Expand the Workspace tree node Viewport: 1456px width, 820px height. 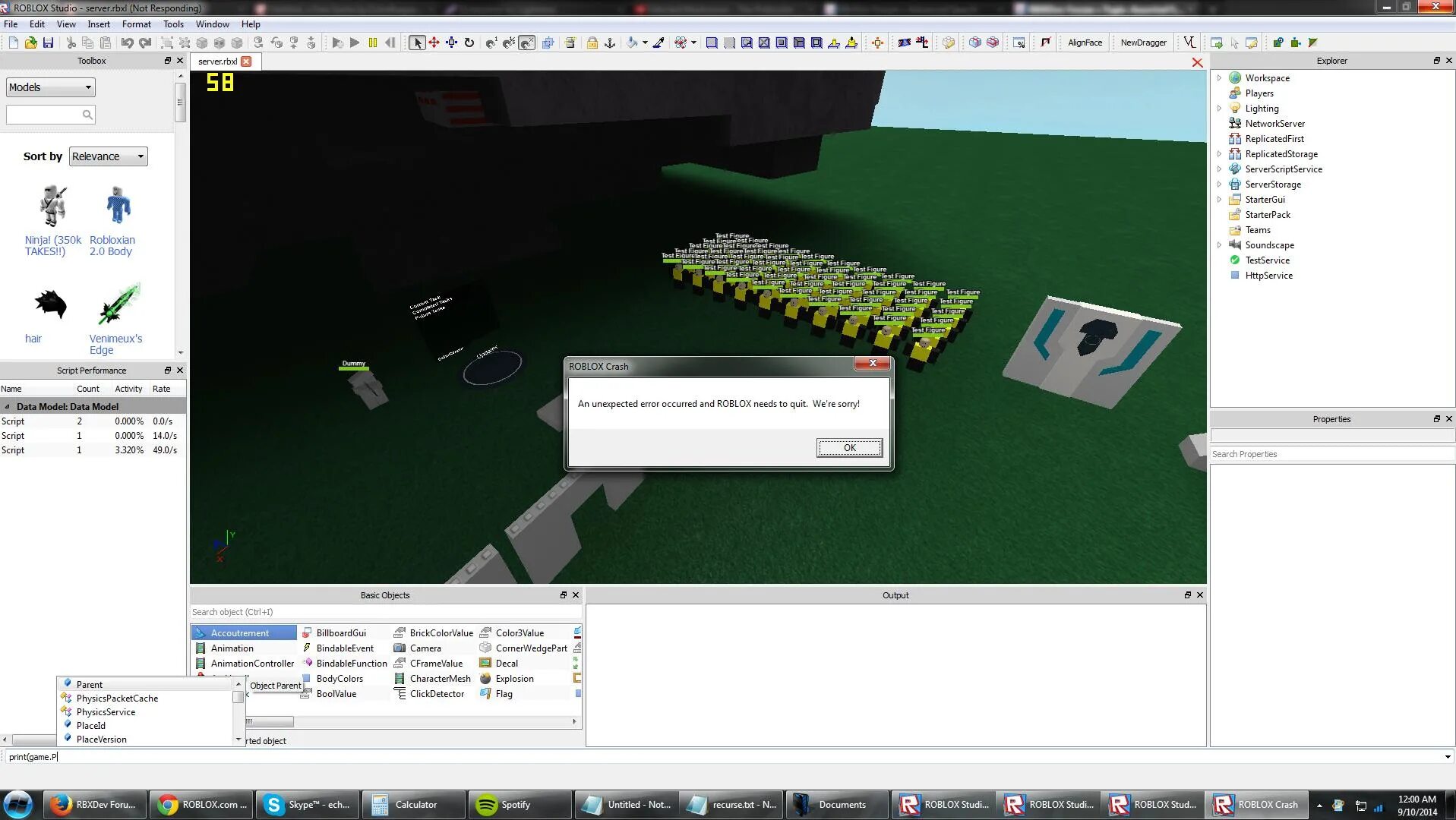click(1219, 77)
